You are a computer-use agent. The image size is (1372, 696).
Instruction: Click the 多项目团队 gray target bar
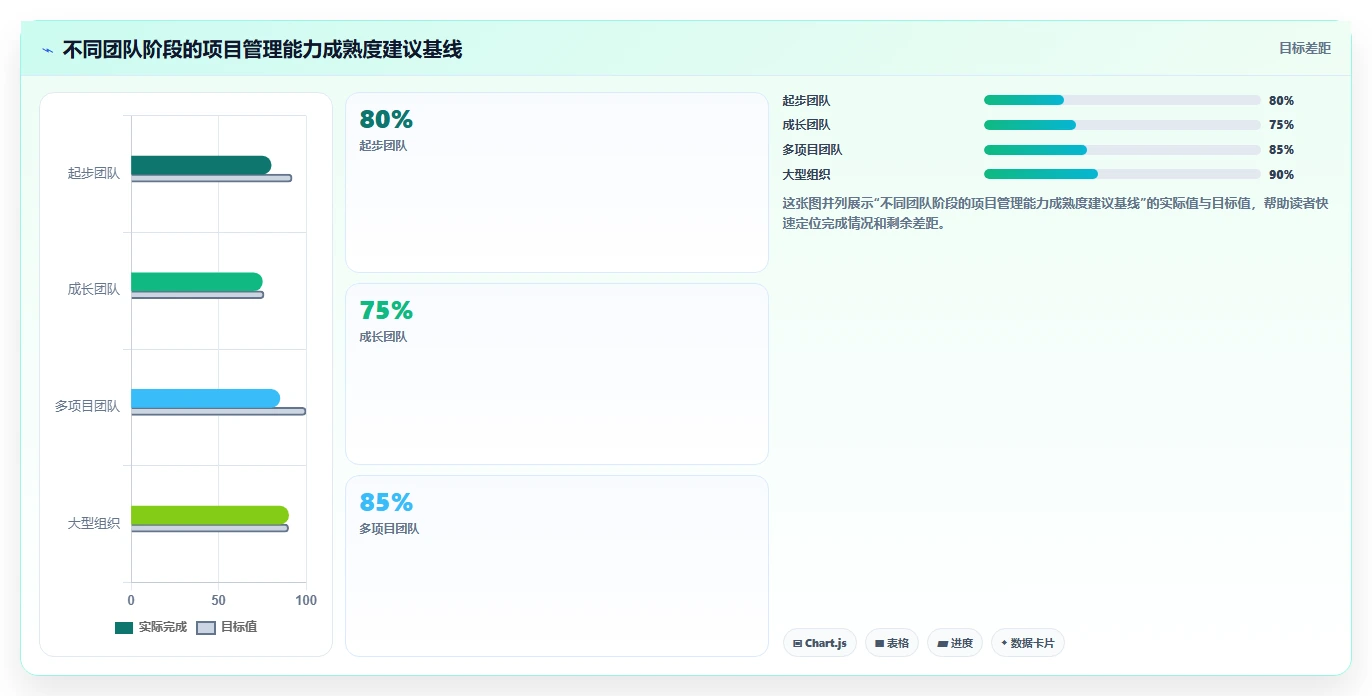[218, 411]
